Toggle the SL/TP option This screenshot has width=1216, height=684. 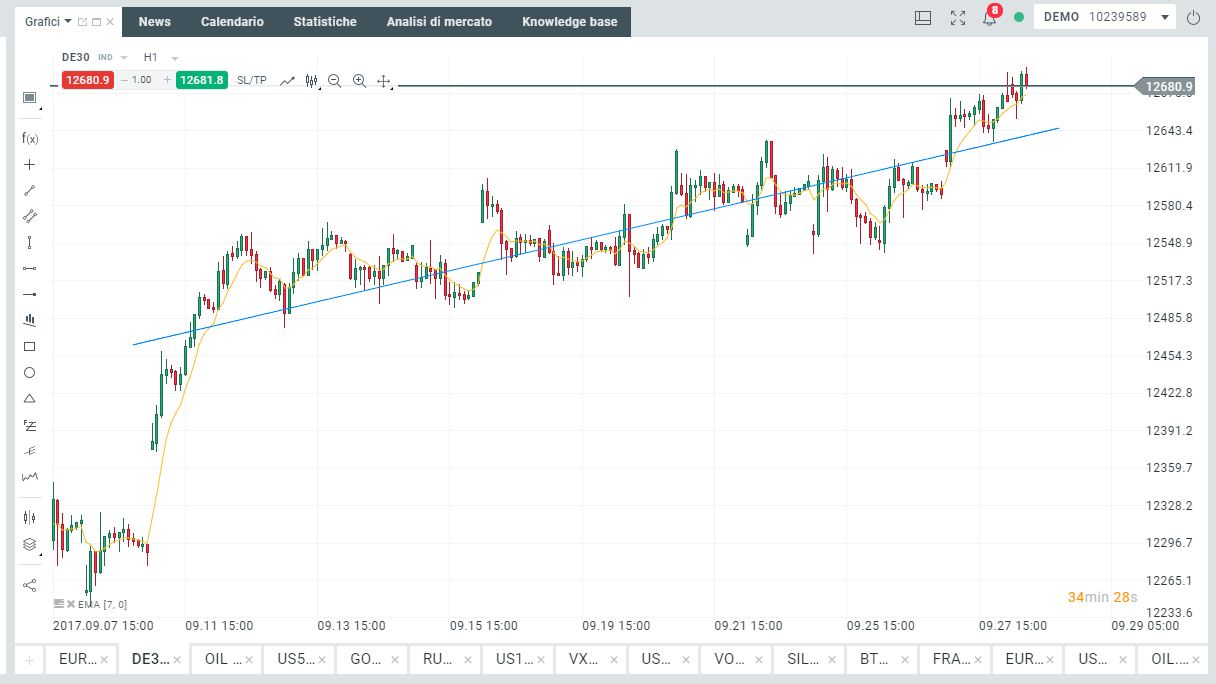(x=252, y=80)
